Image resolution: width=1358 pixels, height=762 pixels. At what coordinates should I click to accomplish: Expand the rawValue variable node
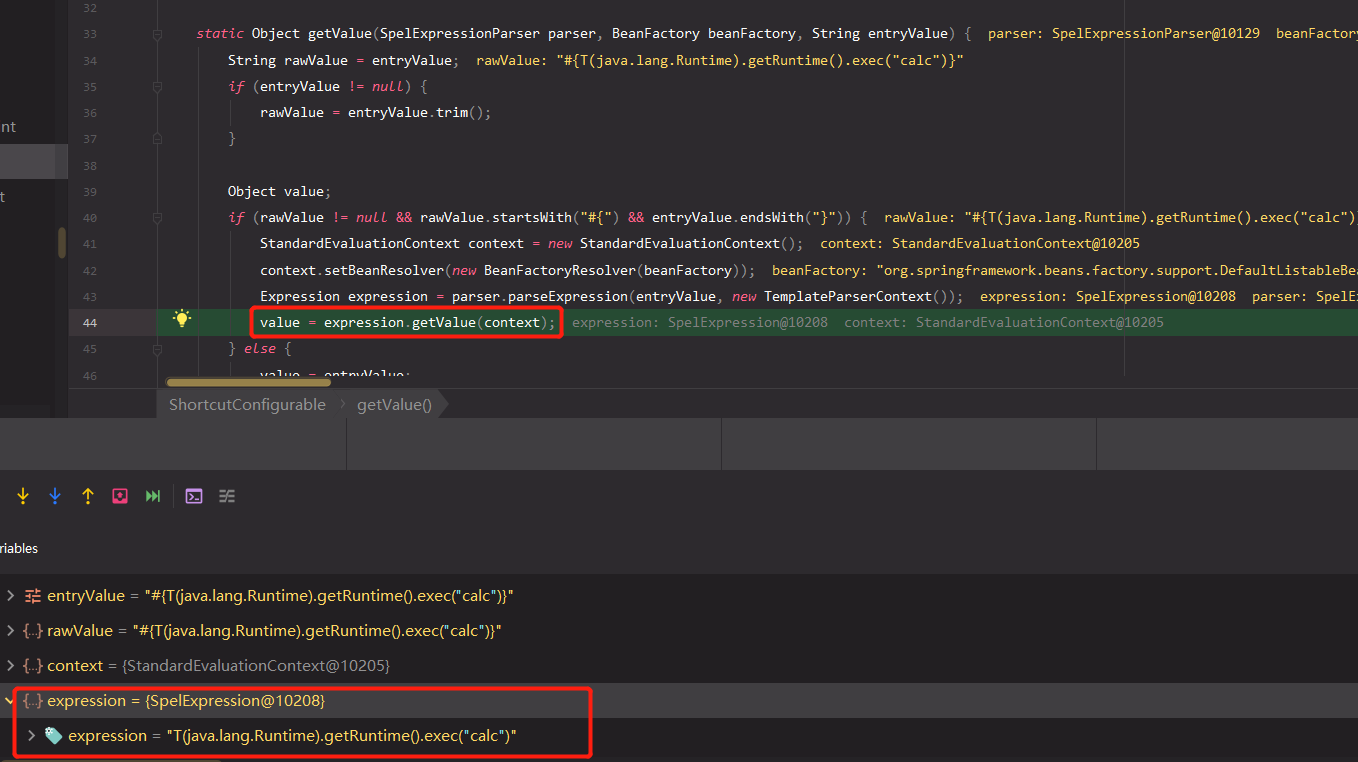10,631
